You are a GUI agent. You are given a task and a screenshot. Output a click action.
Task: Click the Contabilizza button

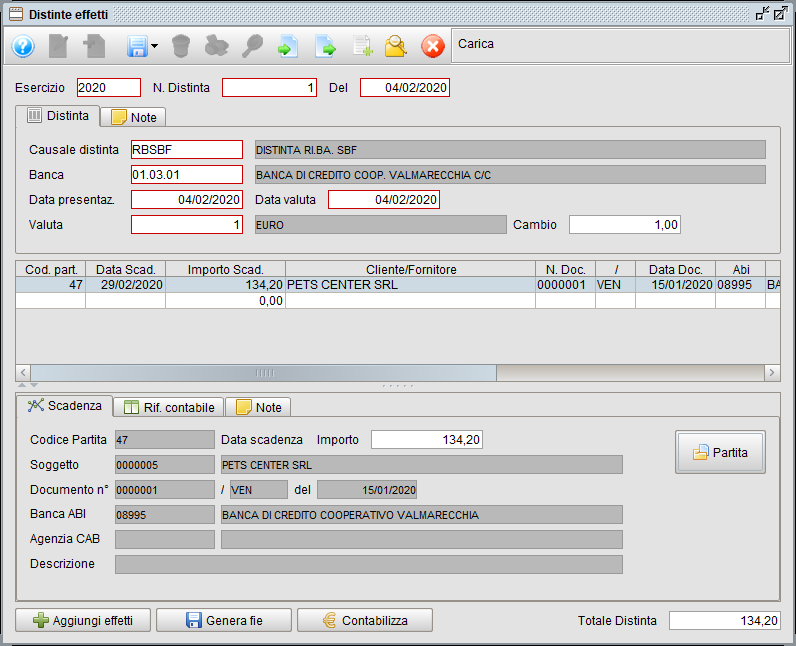[365, 620]
